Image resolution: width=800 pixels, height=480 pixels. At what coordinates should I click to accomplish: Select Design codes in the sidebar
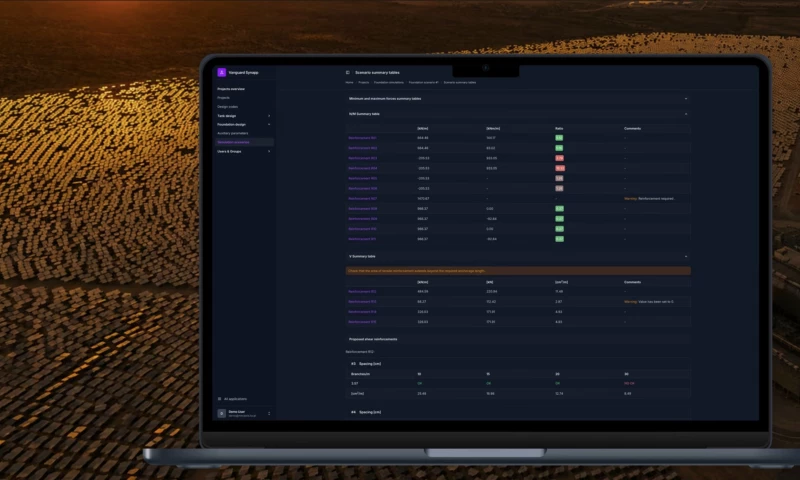coord(228,107)
